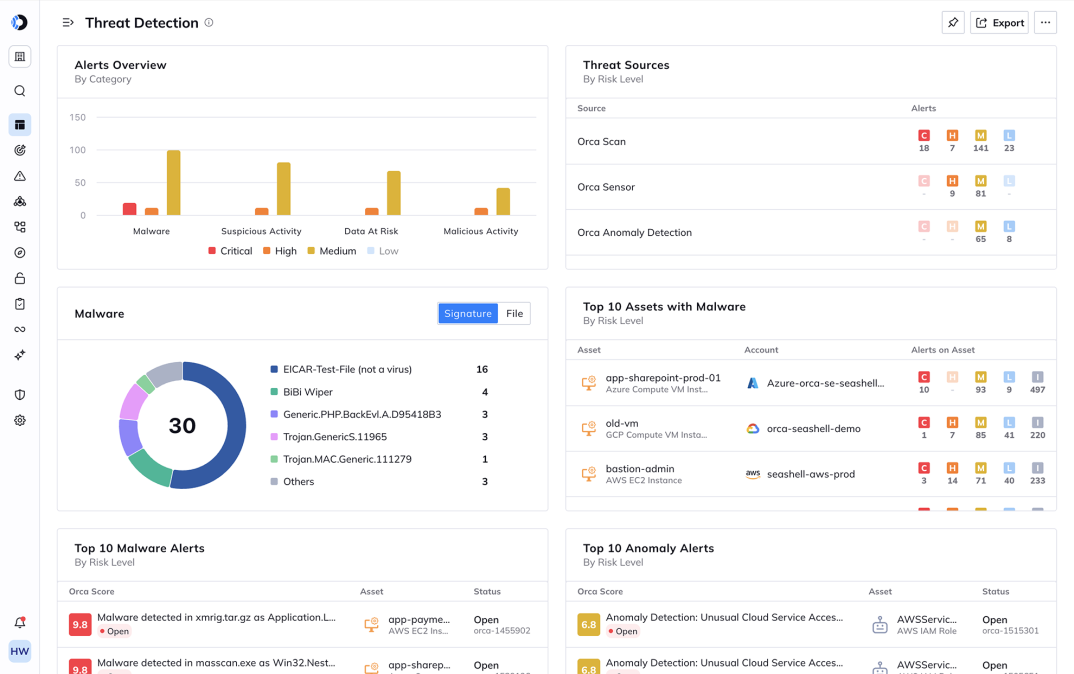Click Generic.PHP.BackEvl.A.D95418B3 legend entry
1074x674 pixels.
(x=356, y=414)
